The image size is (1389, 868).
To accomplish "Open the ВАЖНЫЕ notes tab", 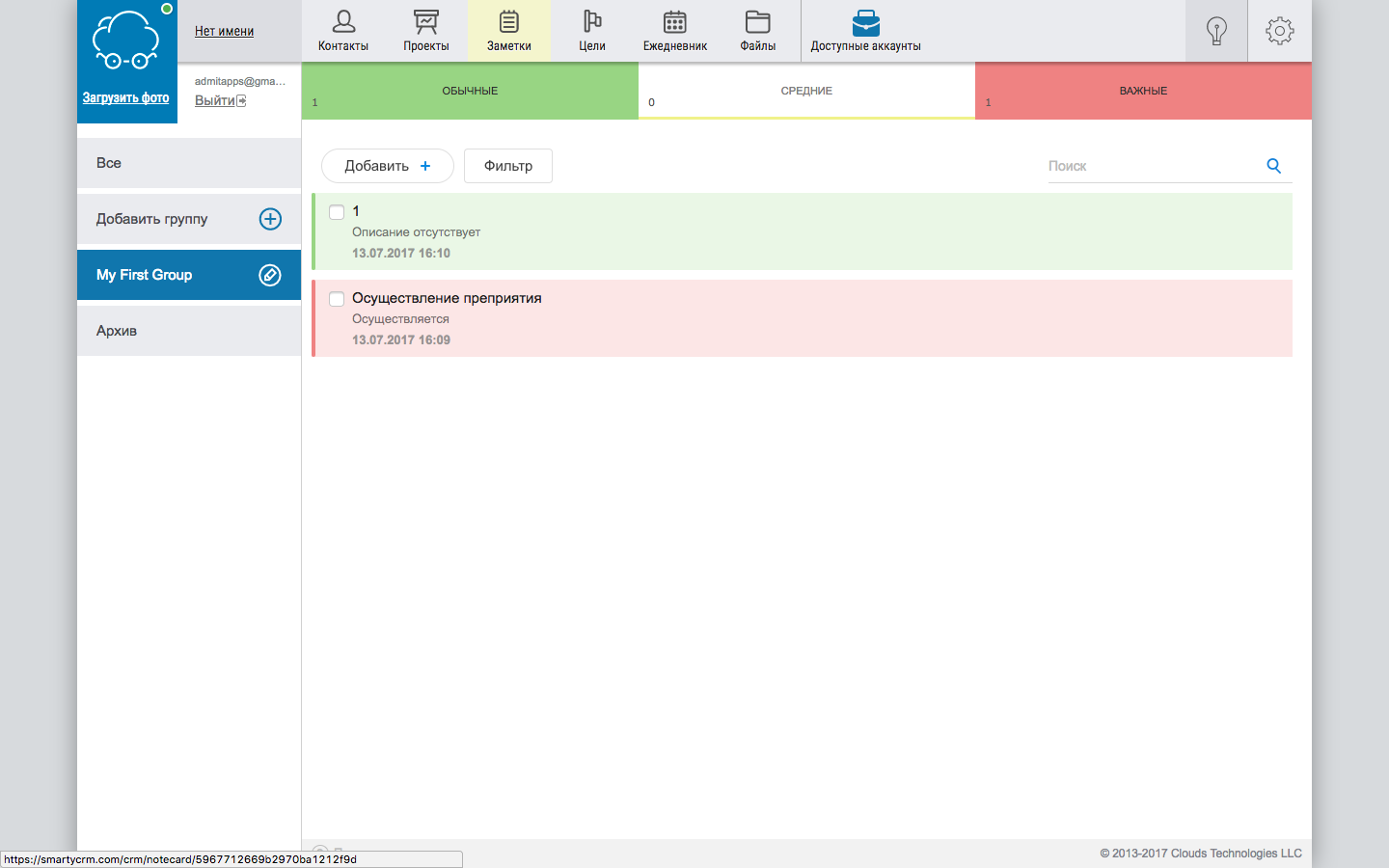I will [x=1143, y=90].
